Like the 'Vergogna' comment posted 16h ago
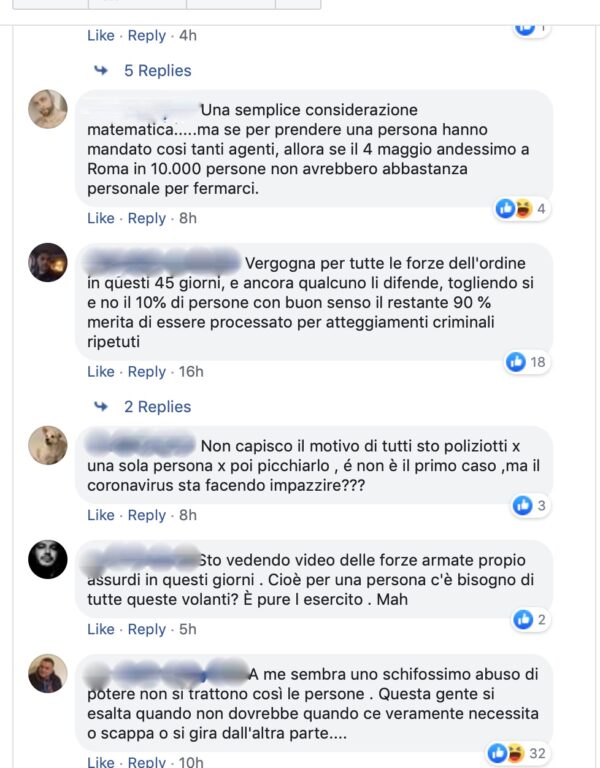 [100, 371]
